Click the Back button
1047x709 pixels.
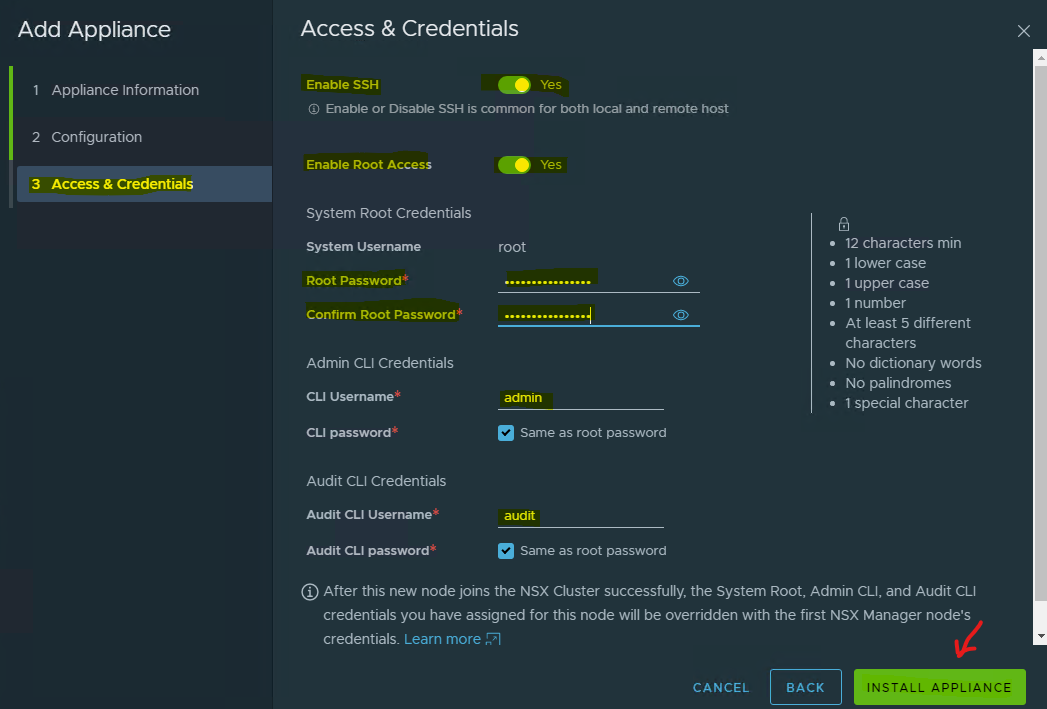(805, 687)
